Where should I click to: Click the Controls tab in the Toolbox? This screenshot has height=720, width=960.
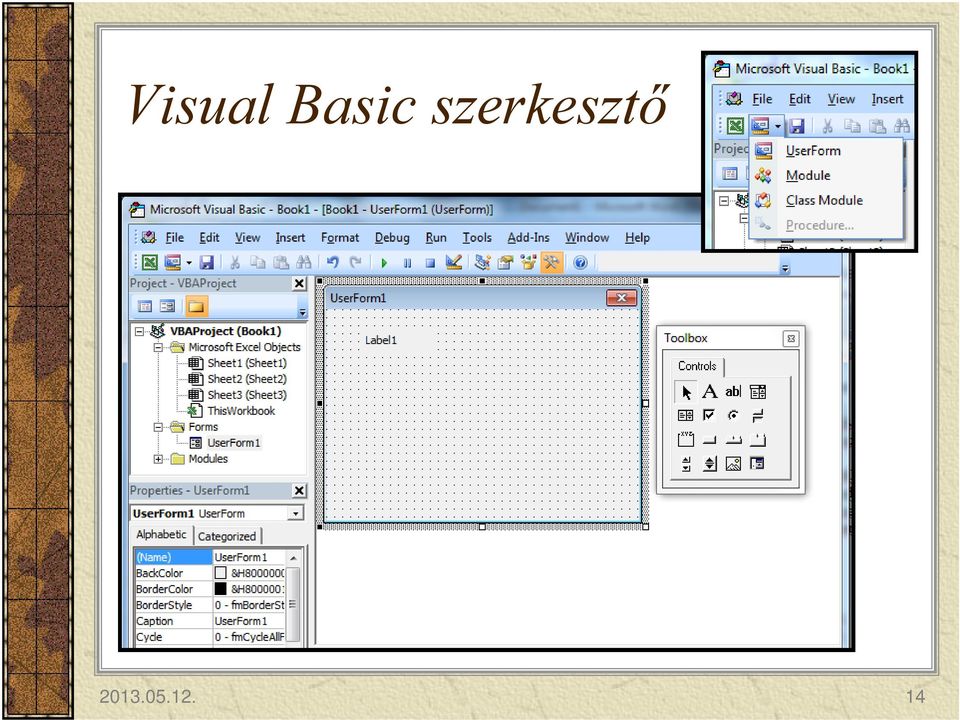point(697,366)
